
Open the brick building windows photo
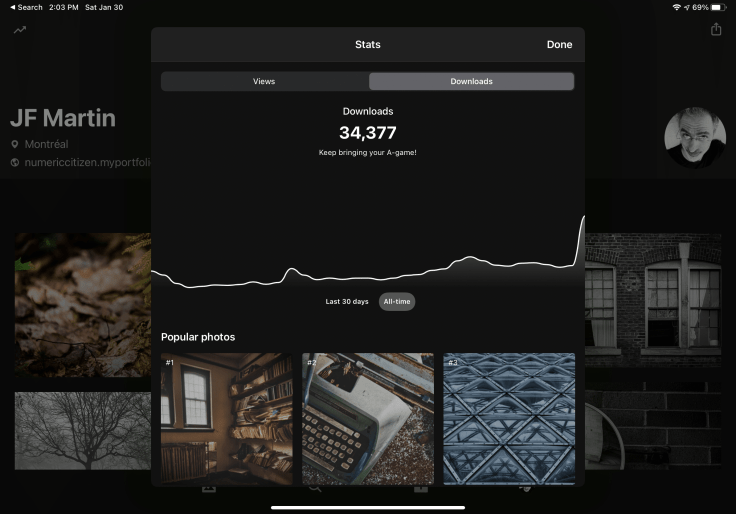pos(653,300)
